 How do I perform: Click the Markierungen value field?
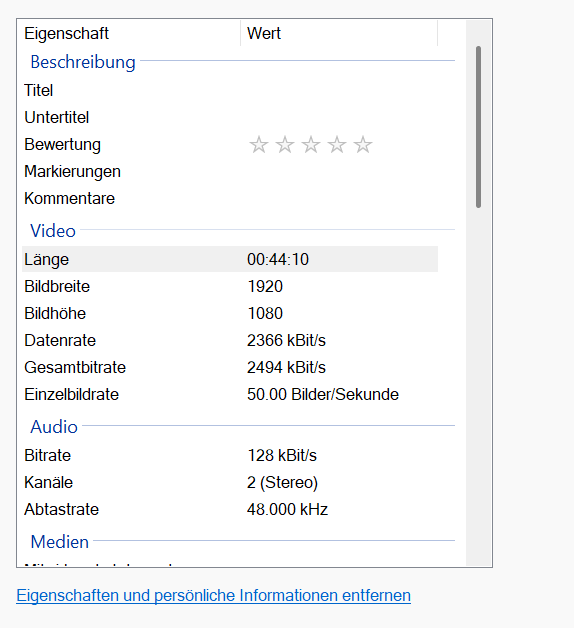tap(340, 171)
